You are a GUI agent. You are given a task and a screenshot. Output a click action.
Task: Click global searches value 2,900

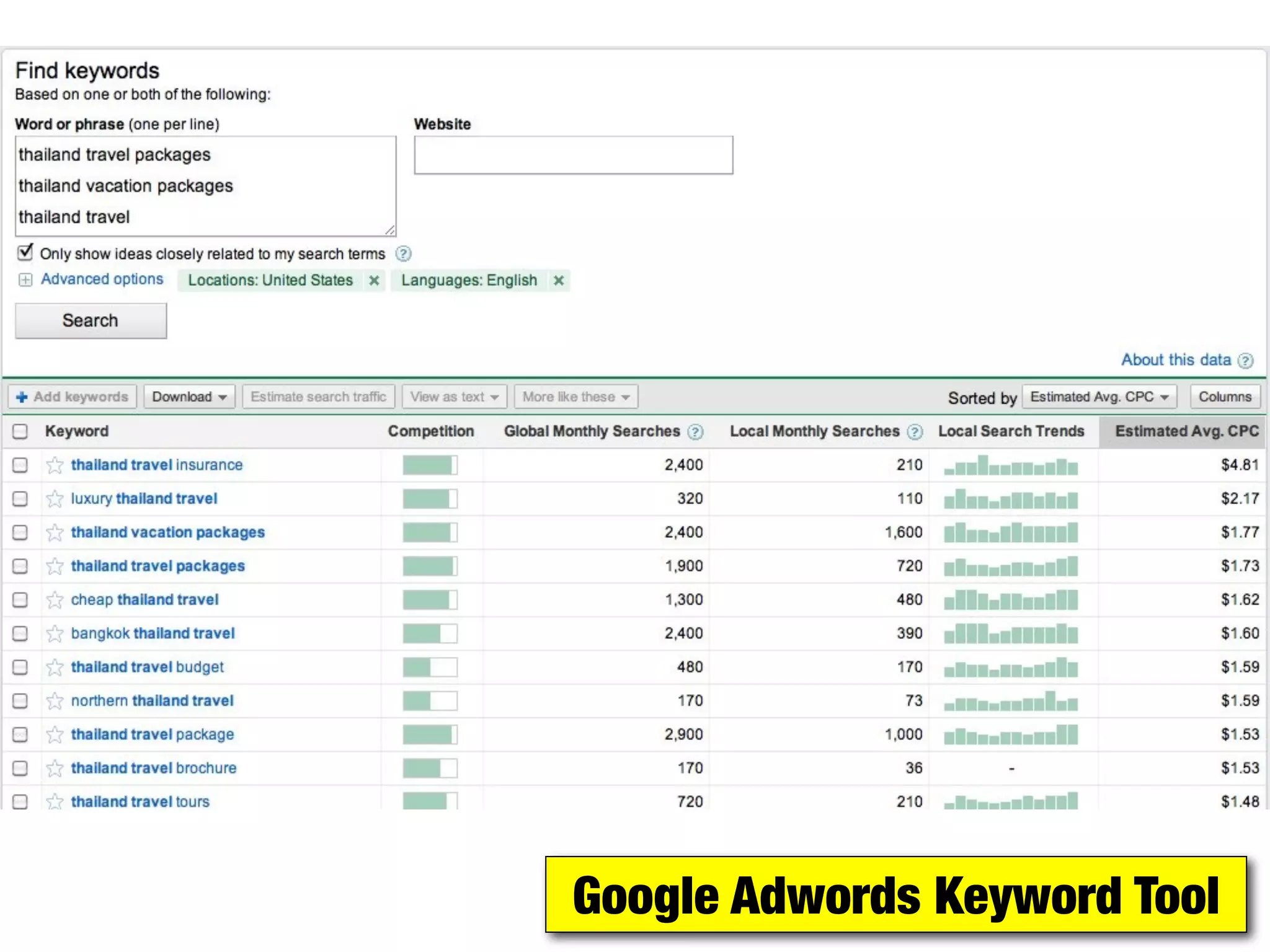pyautogui.click(x=683, y=734)
